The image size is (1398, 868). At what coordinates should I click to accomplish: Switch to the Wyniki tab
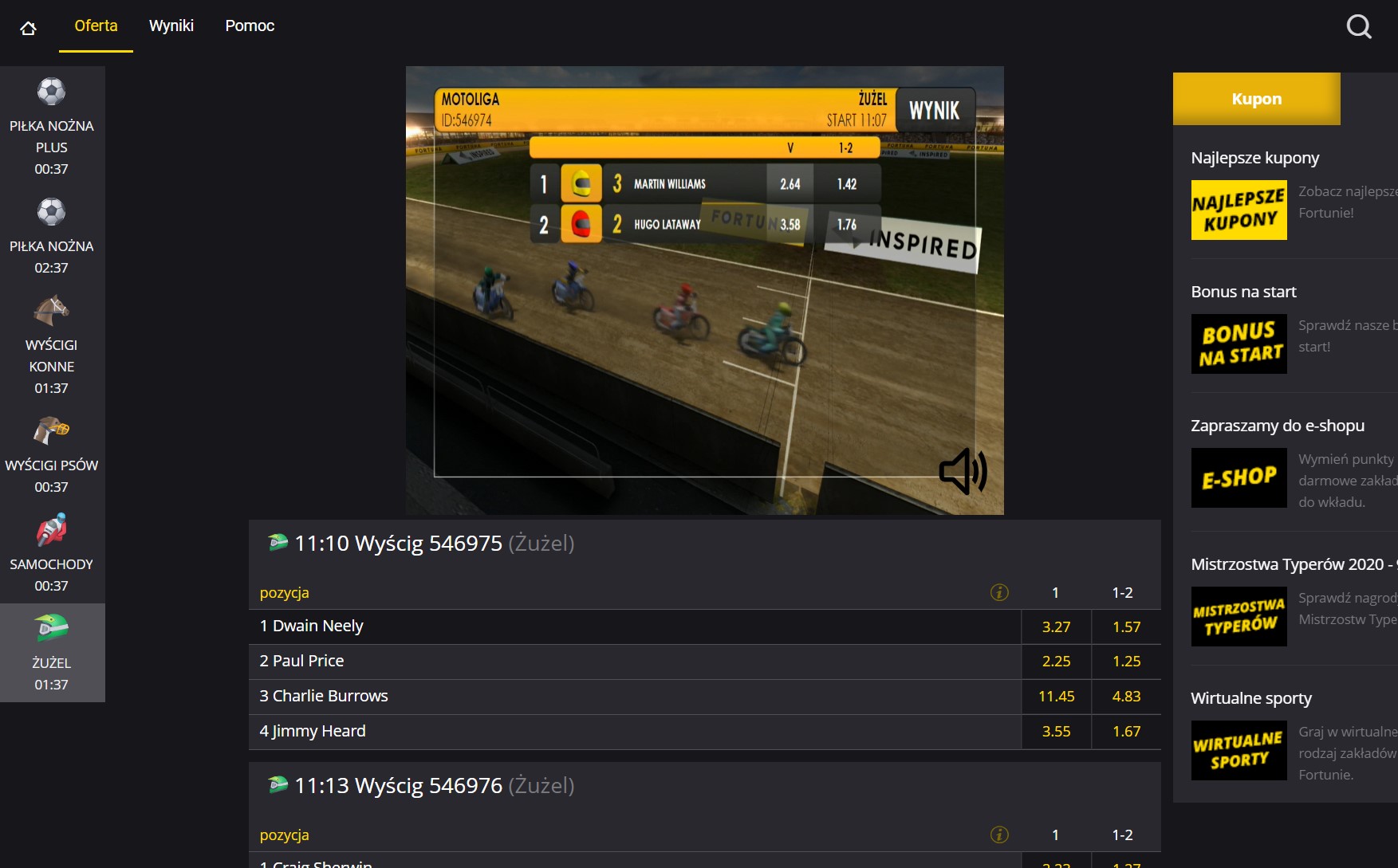click(171, 26)
